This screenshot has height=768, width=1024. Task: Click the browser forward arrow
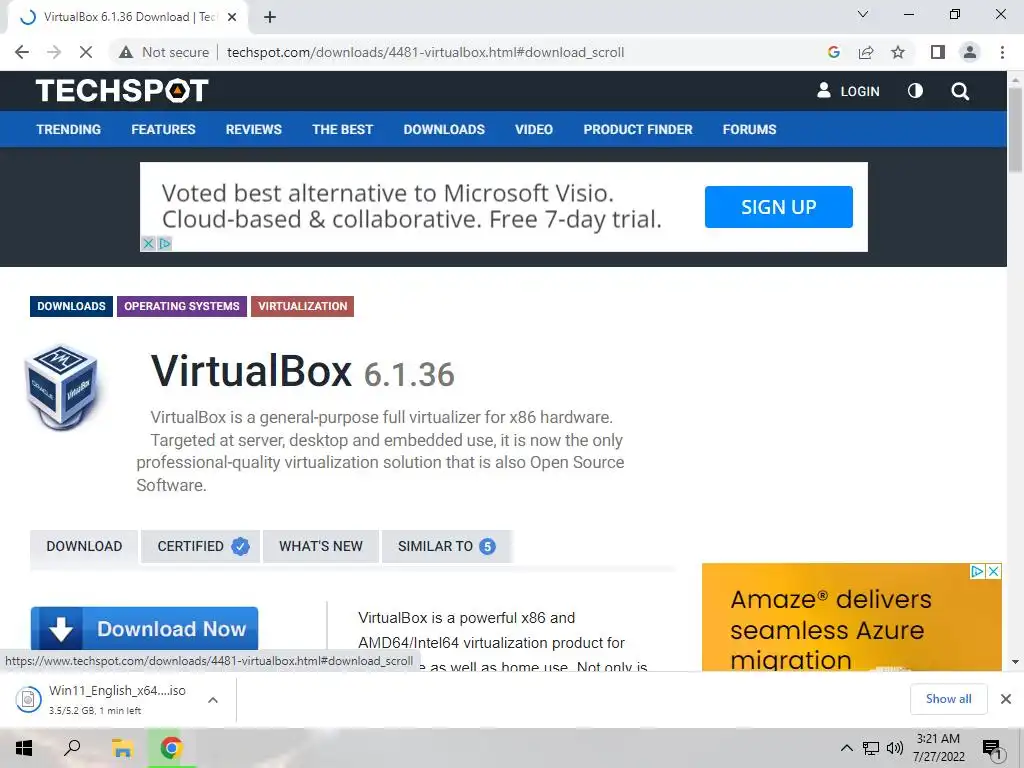54,52
